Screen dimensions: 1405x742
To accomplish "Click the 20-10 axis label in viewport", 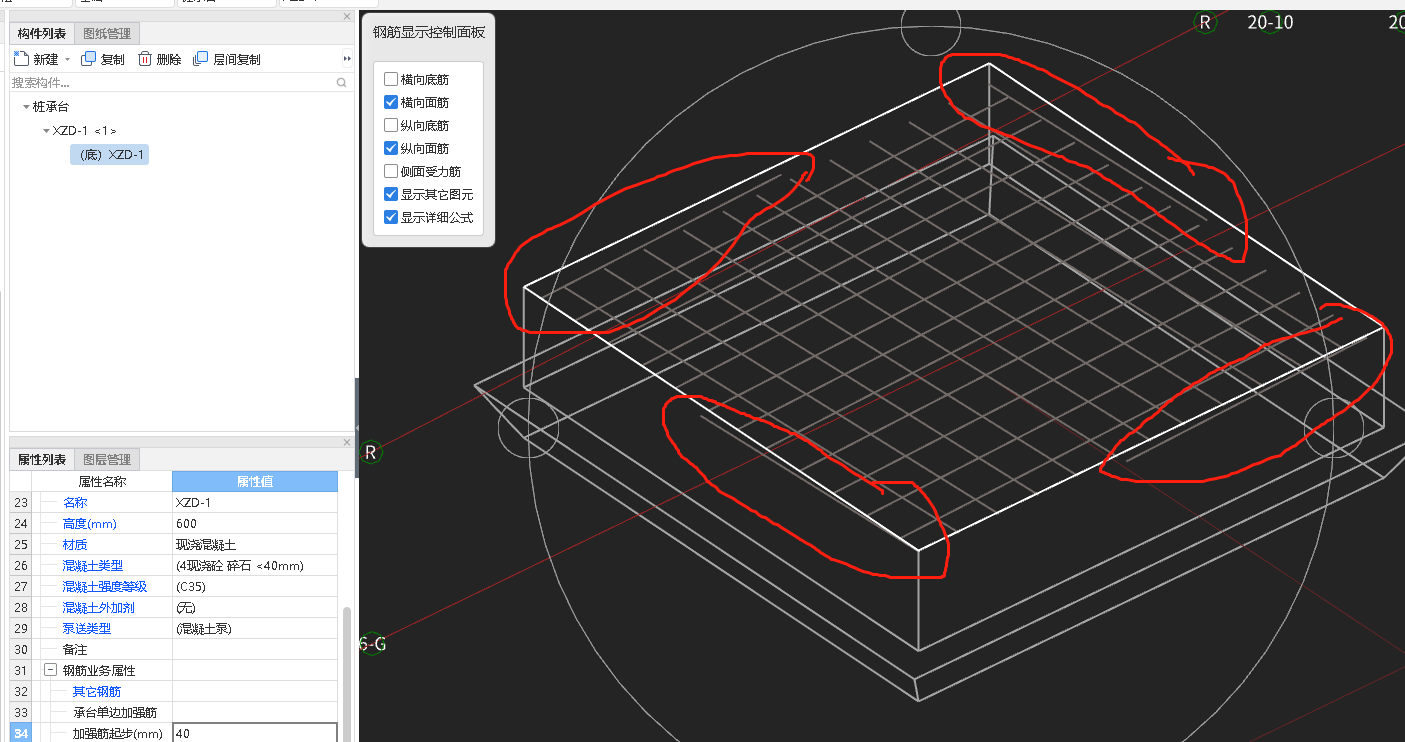I will pos(1270,22).
